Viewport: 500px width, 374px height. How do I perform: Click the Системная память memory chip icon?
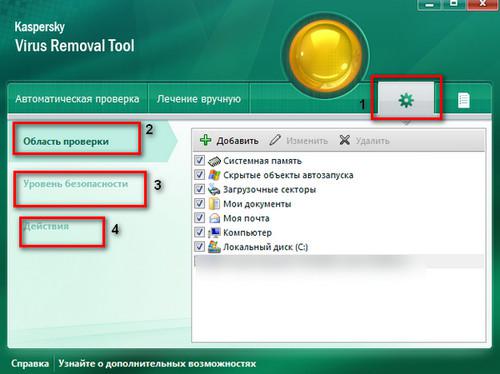(214, 161)
